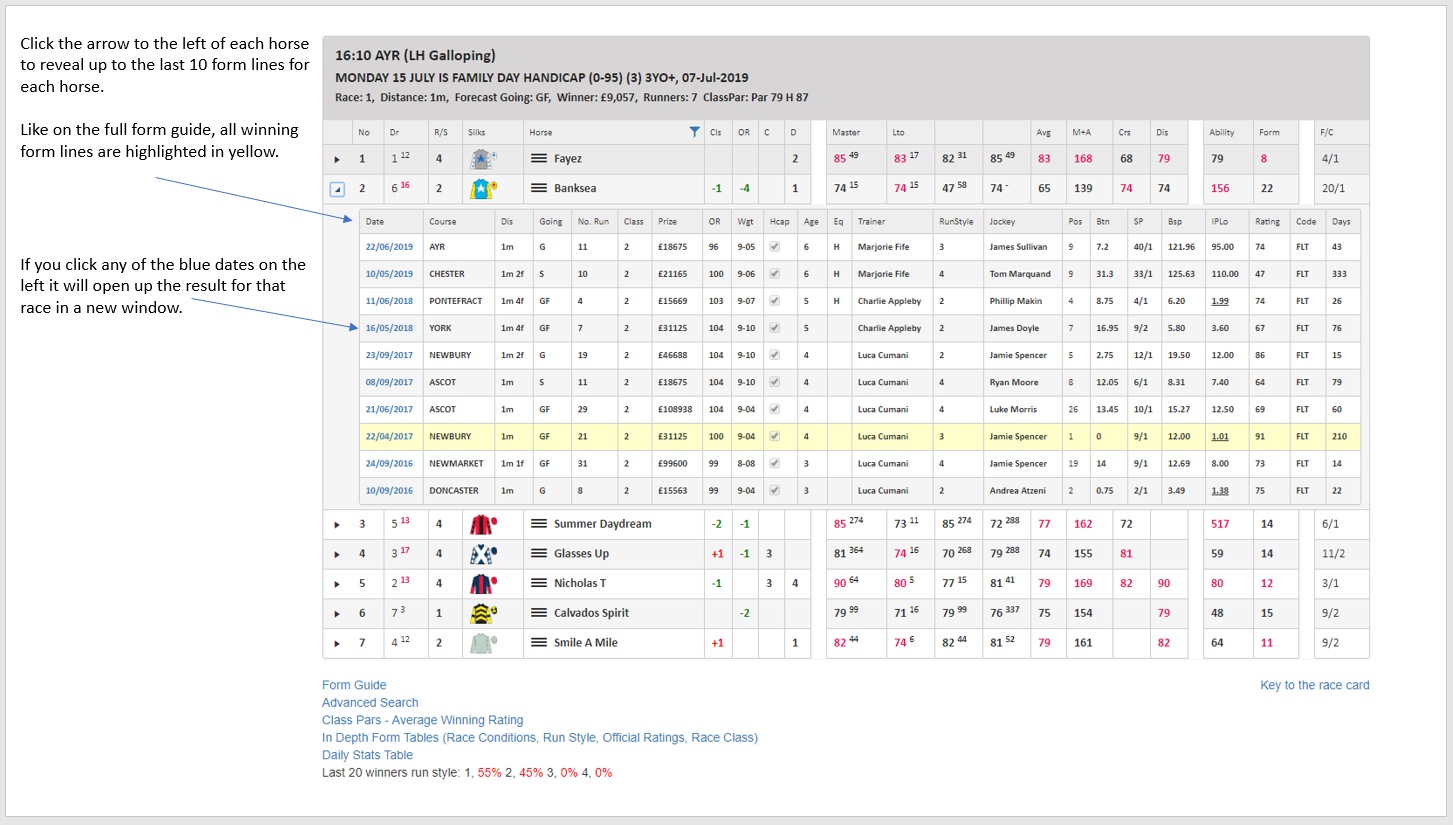Viewport: 1453px width, 825px height.
Task: Click the horse name Banksea
Action: [x=577, y=188]
